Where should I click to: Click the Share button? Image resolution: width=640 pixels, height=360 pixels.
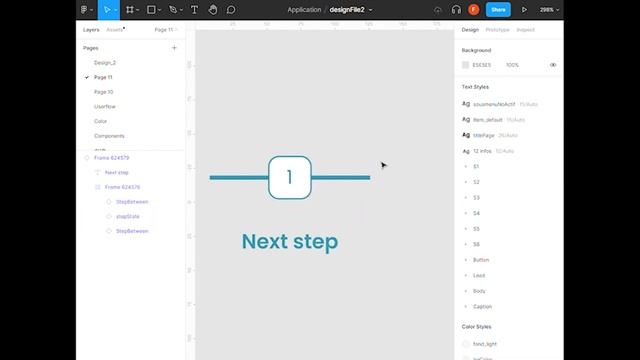[x=498, y=9]
